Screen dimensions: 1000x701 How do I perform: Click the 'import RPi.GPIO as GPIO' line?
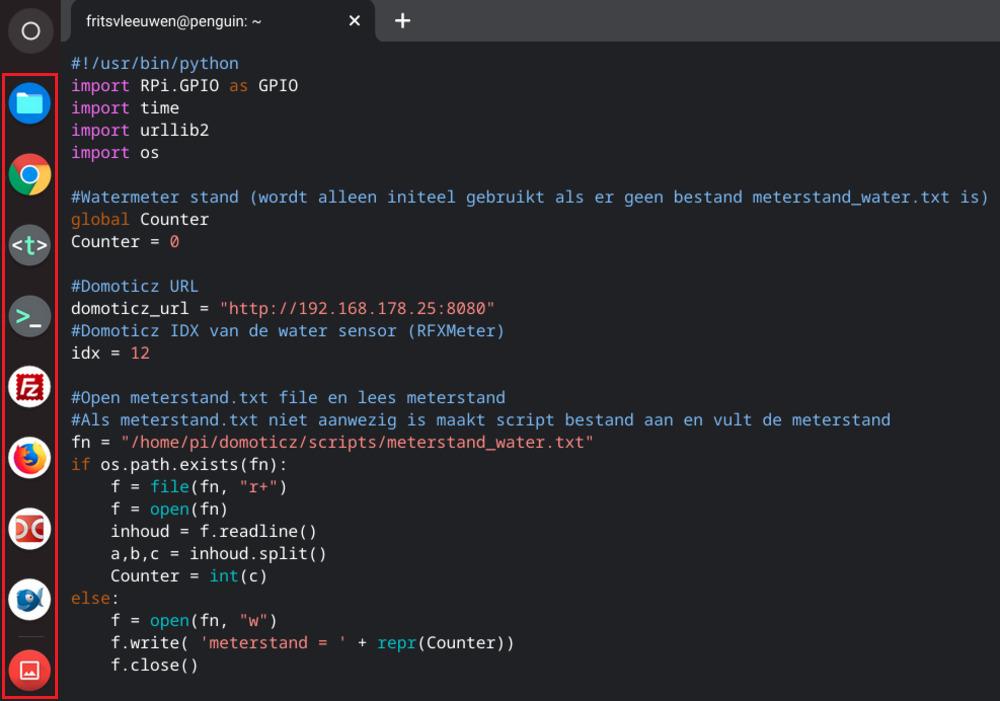tap(184, 85)
